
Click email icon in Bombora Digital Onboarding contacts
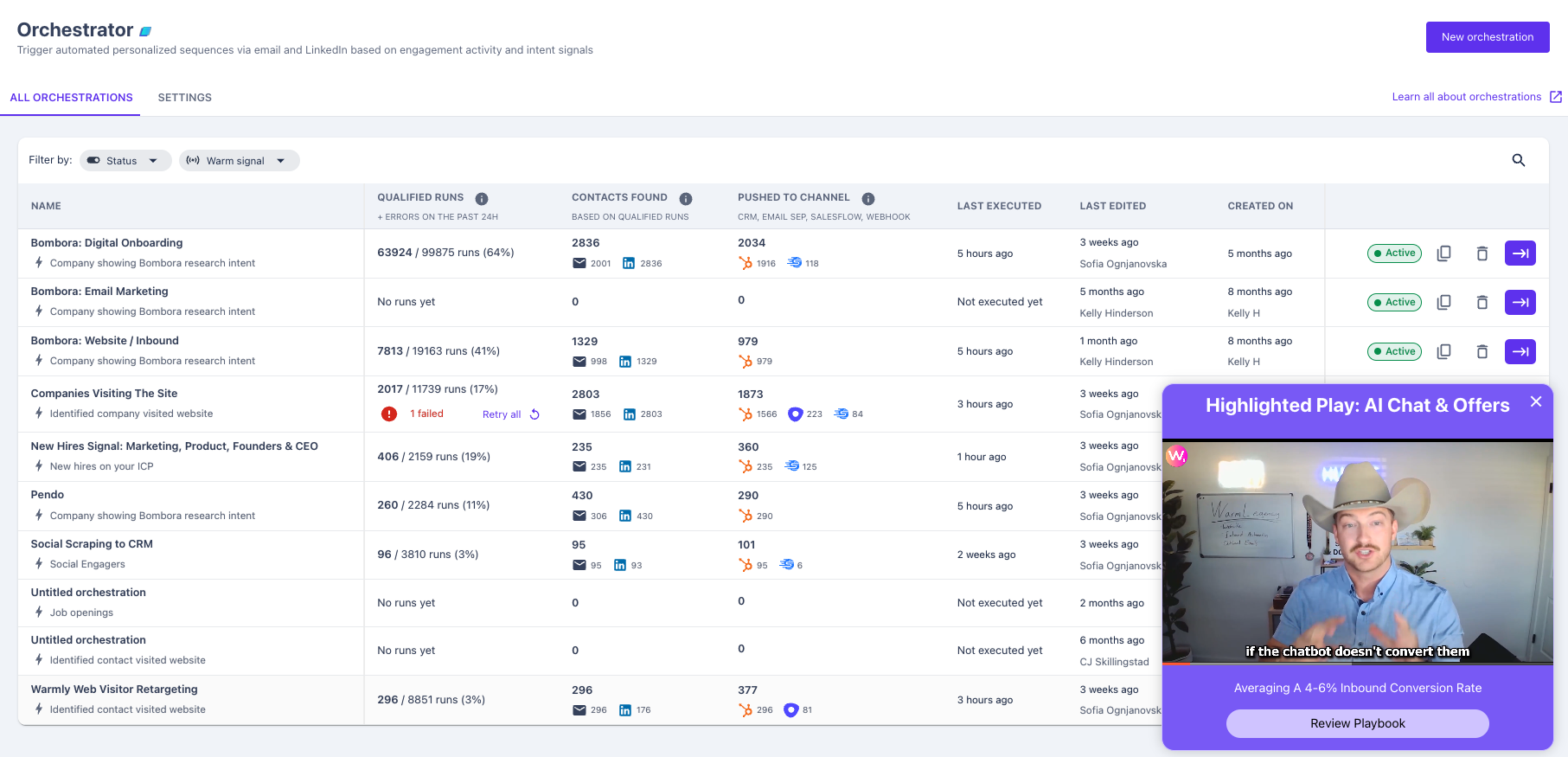[579, 264]
